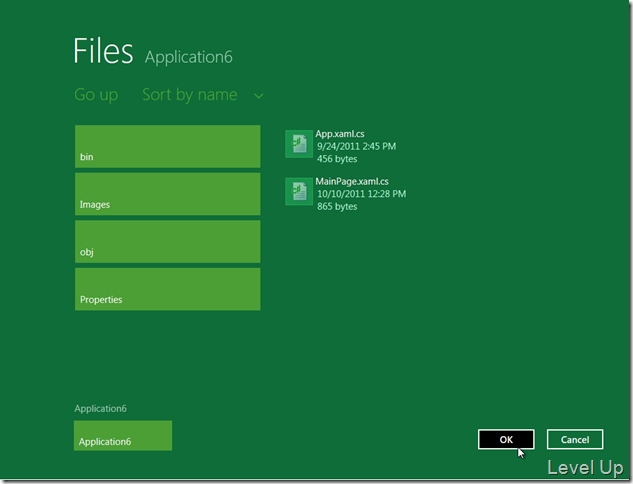Click the 9/24/2011 2:45 PM date
The height and width of the screenshot is (484, 633).
point(356,146)
